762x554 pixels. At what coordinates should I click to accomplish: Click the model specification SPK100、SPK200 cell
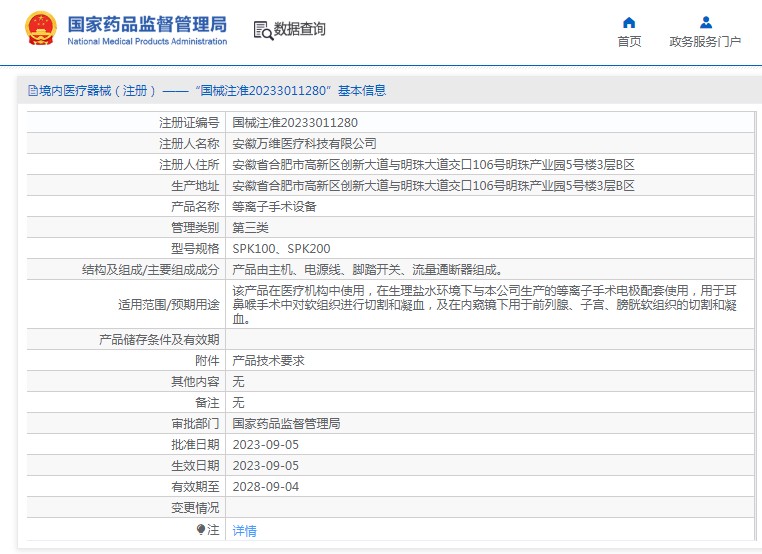pyautogui.click(x=281, y=248)
